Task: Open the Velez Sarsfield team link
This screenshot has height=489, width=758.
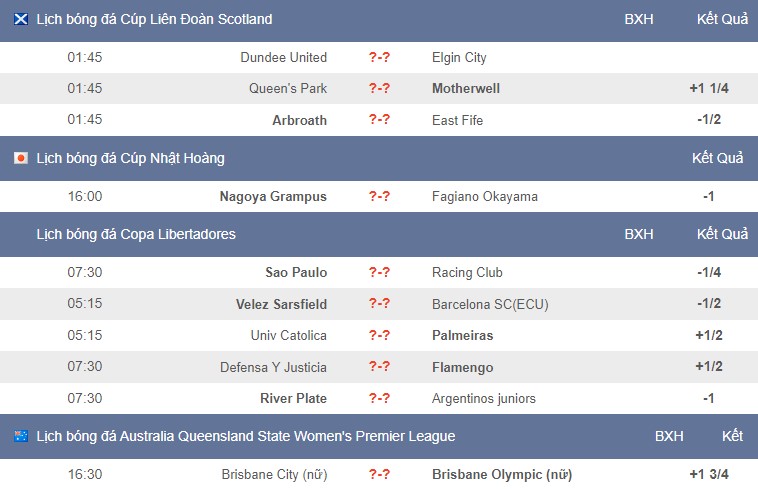Action: click(x=281, y=304)
